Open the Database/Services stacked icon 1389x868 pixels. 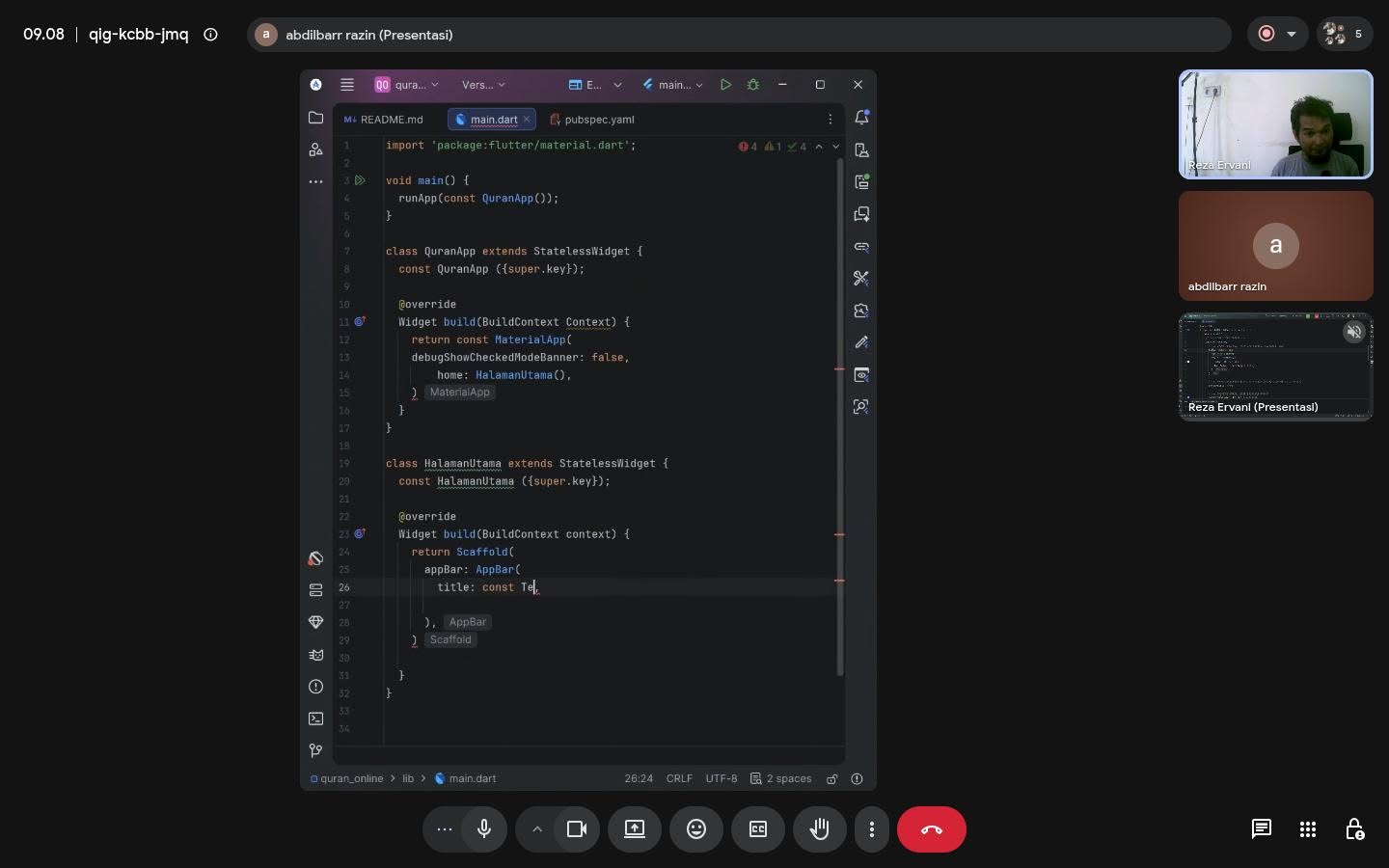pyautogui.click(x=315, y=590)
